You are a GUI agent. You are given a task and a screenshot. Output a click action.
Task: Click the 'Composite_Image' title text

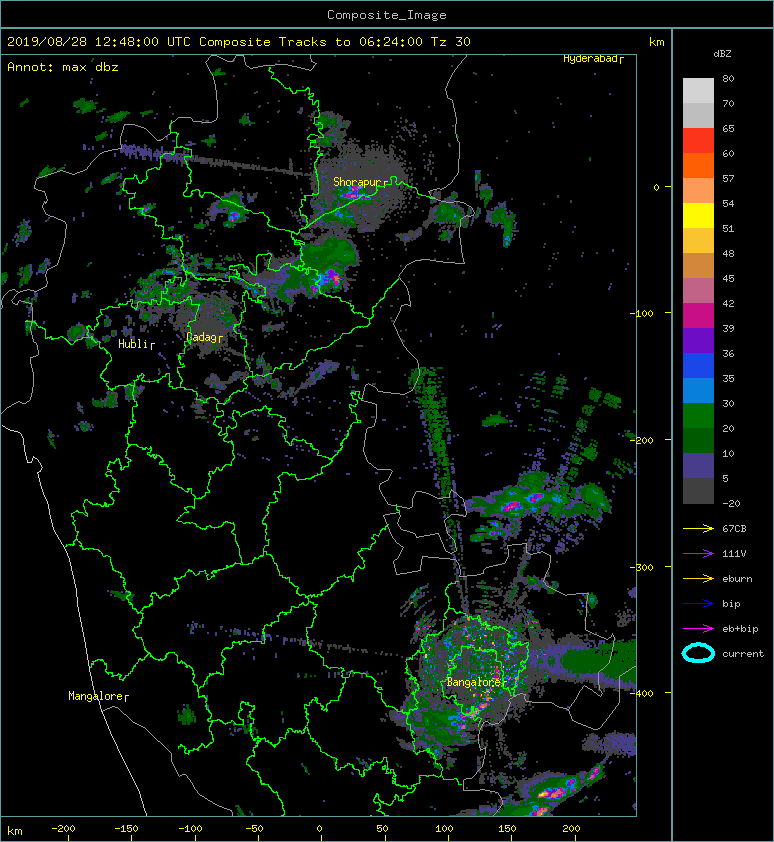coord(387,15)
